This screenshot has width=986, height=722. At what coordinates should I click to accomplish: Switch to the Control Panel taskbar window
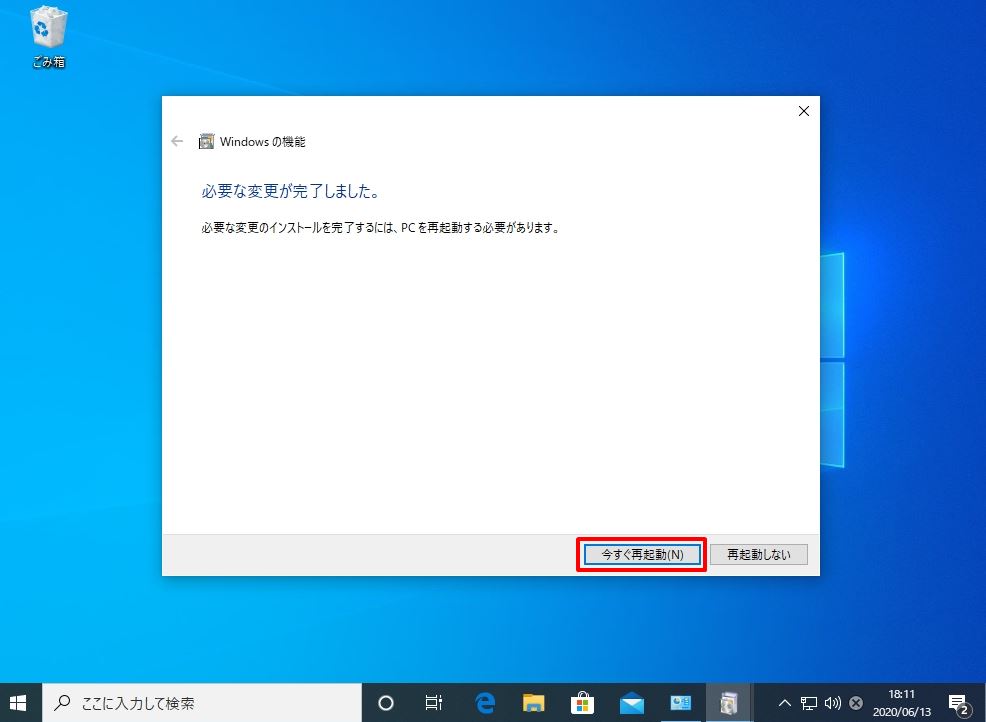pyautogui.click(x=680, y=703)
